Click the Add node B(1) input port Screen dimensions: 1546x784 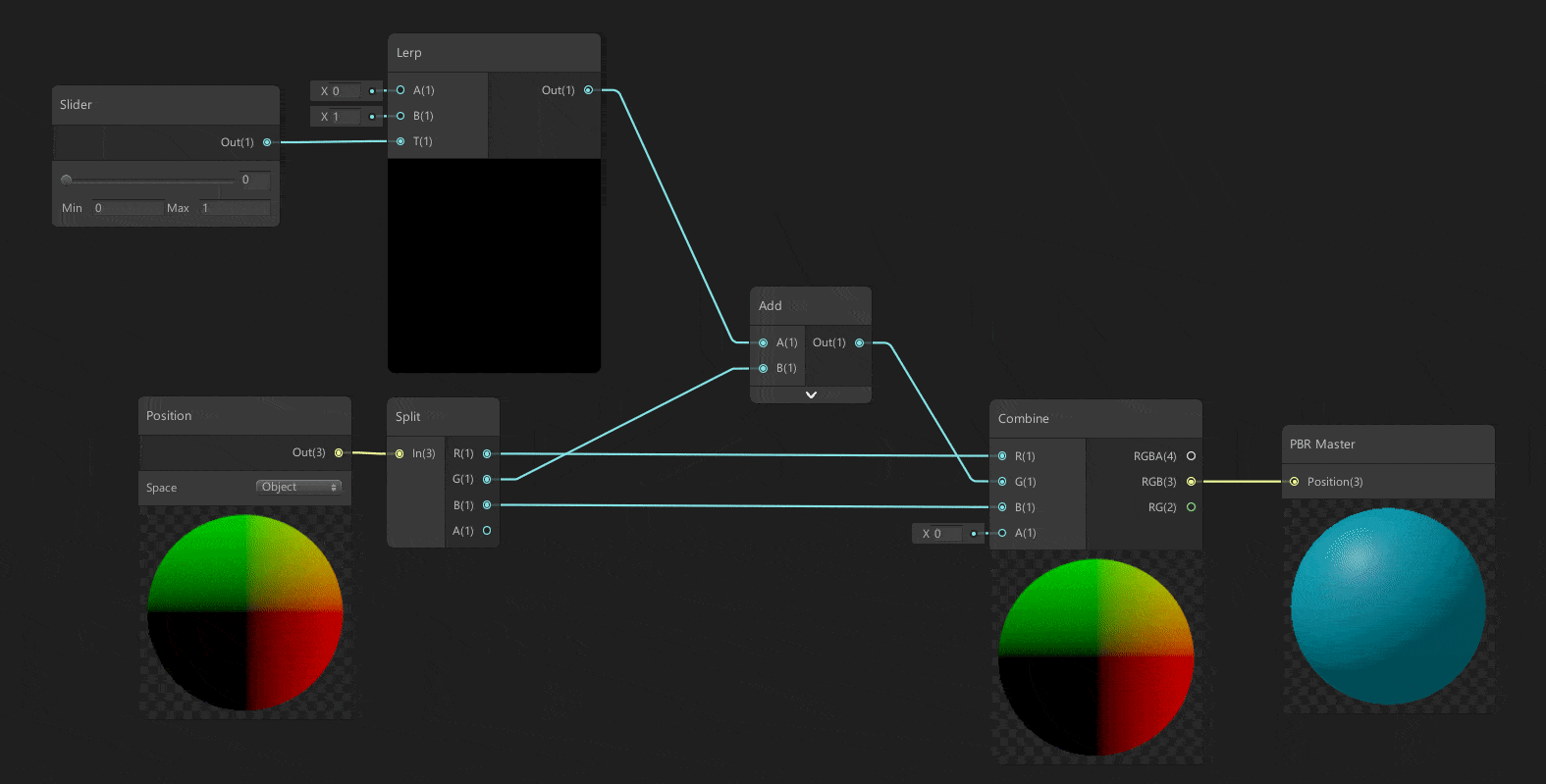click(763, 368)
